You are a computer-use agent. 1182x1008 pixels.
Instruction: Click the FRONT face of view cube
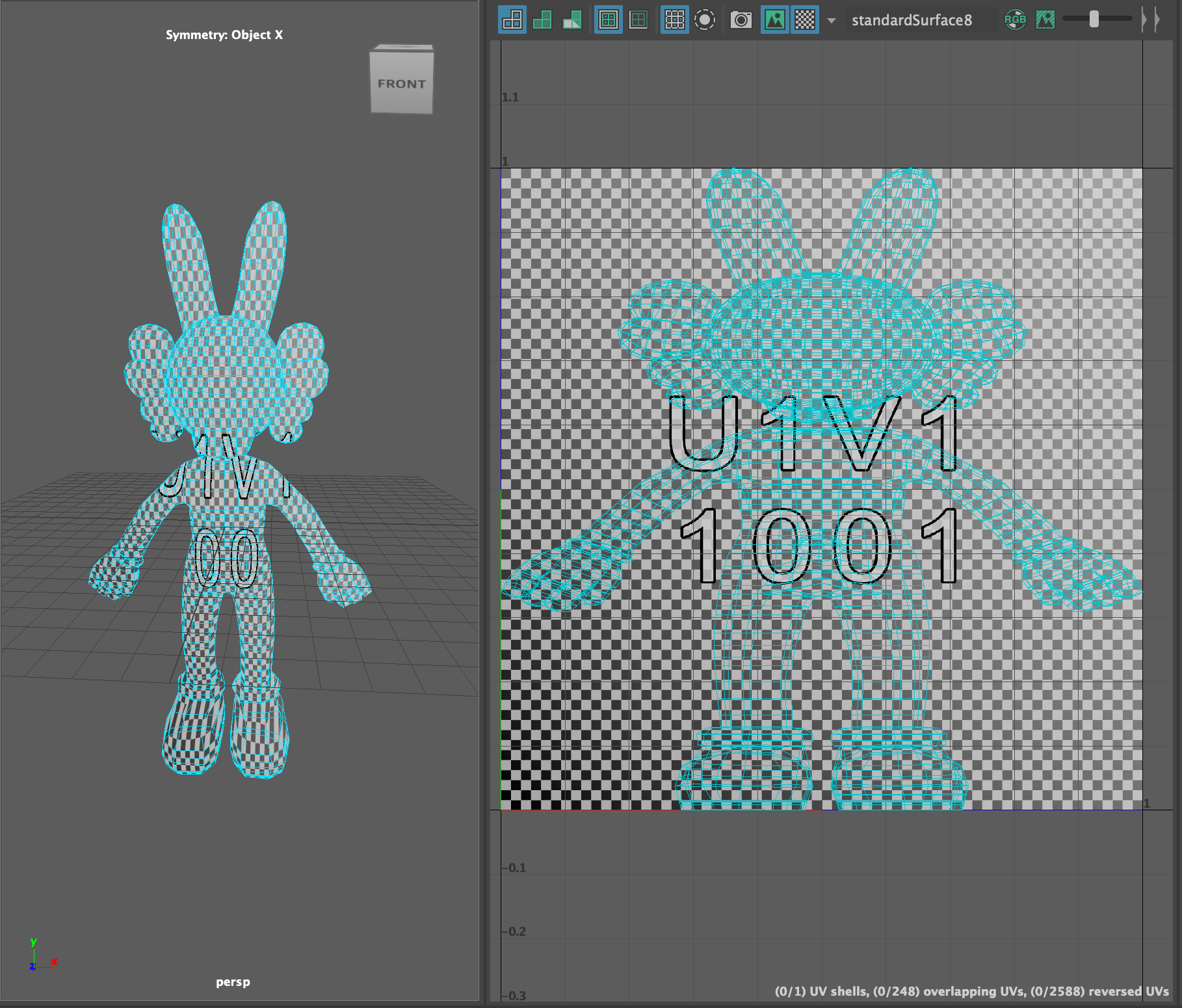[402, 83]
